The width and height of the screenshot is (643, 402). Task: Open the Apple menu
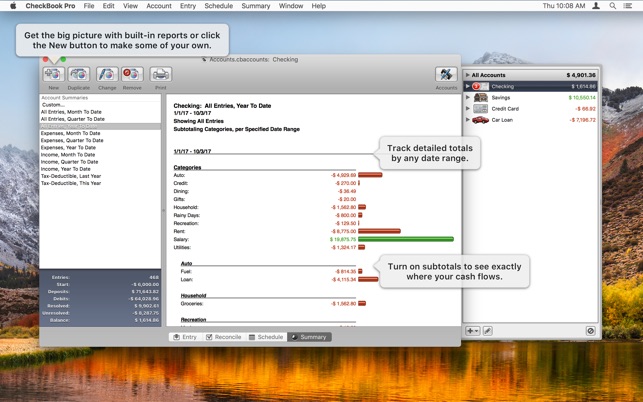pyautogui.click(x=13, y=6)
